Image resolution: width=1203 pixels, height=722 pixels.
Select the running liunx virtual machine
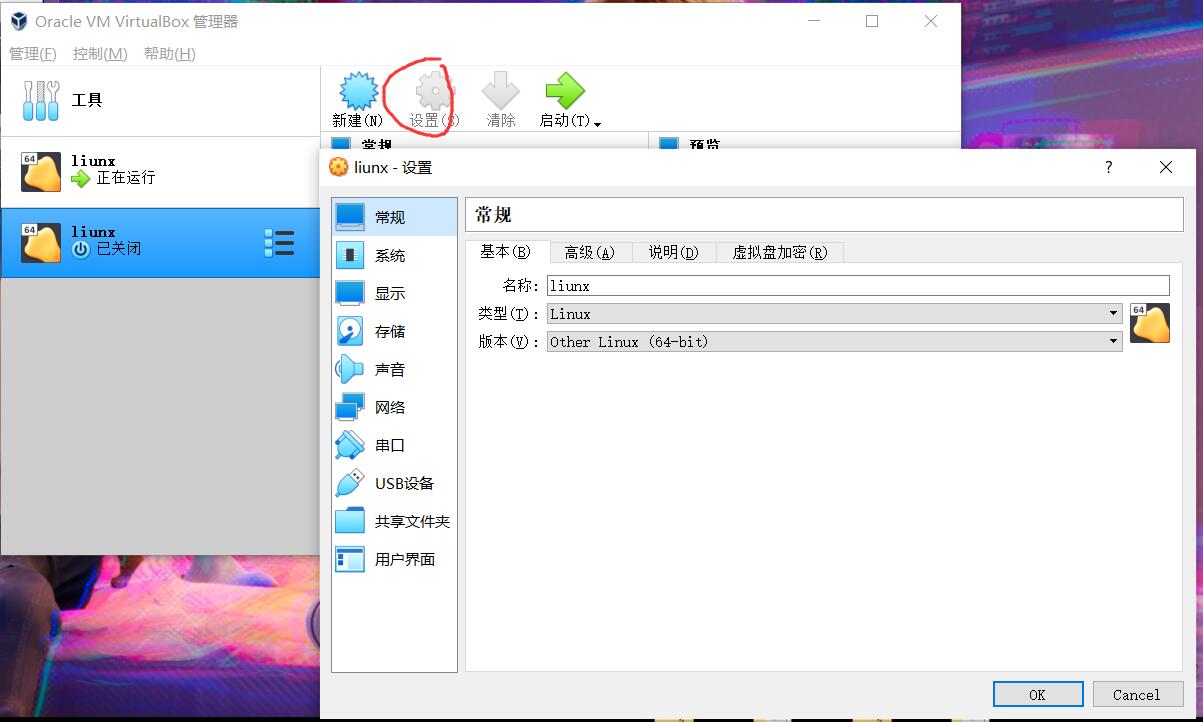point(160,172)
